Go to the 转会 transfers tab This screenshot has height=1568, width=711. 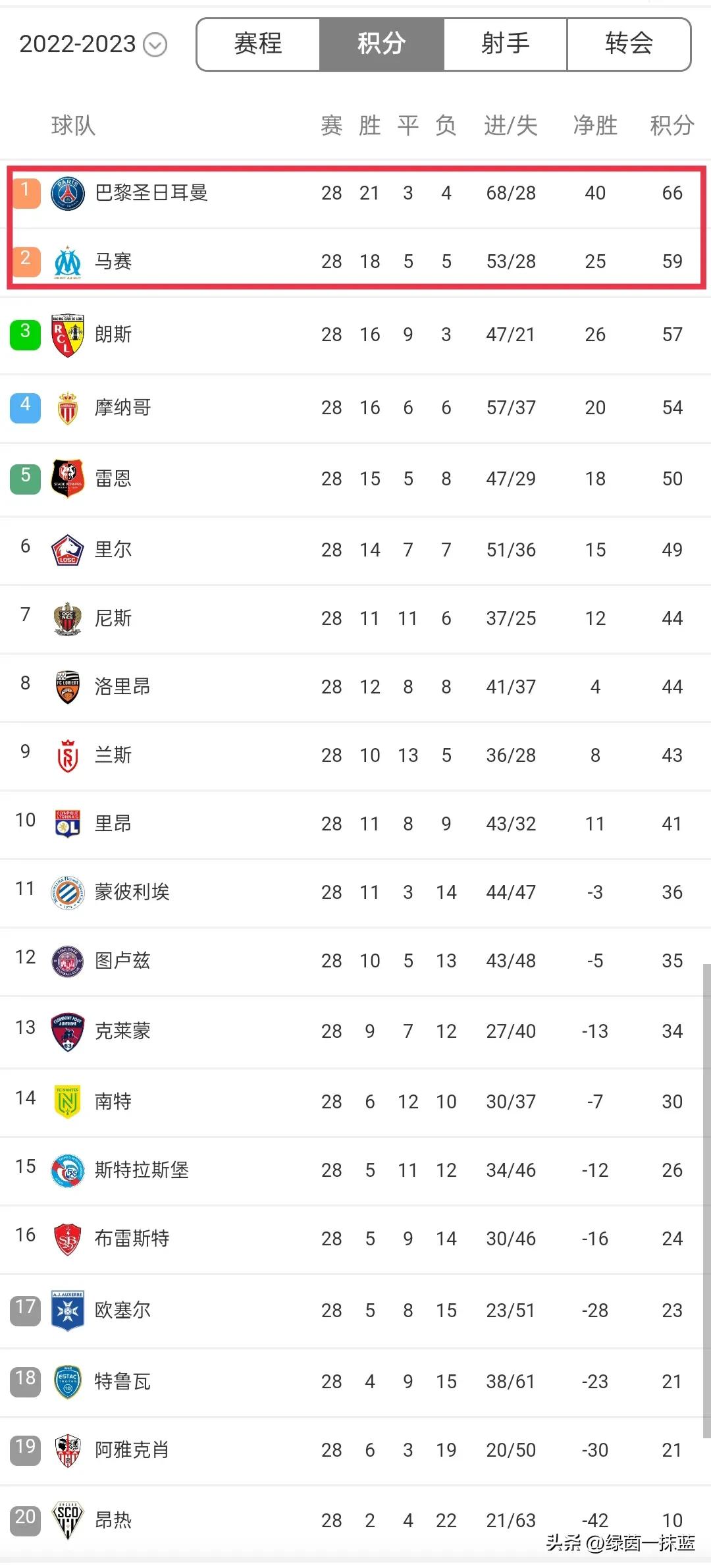(629, 44)
